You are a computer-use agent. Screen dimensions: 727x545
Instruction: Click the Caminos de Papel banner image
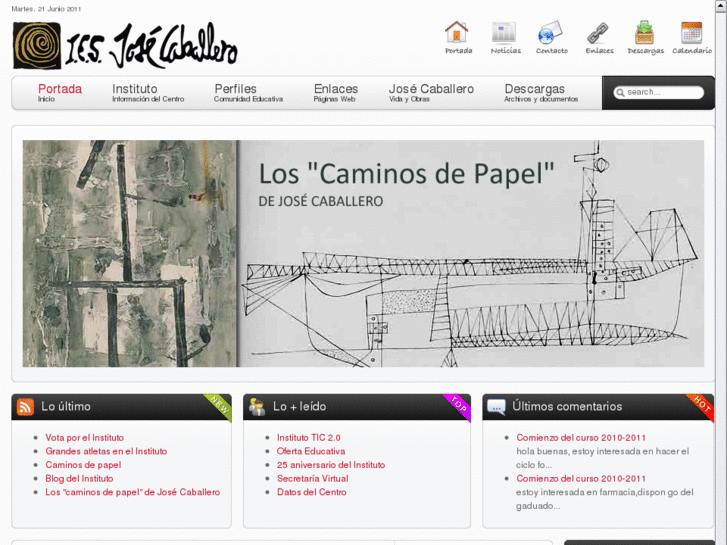tap(363, 254)
